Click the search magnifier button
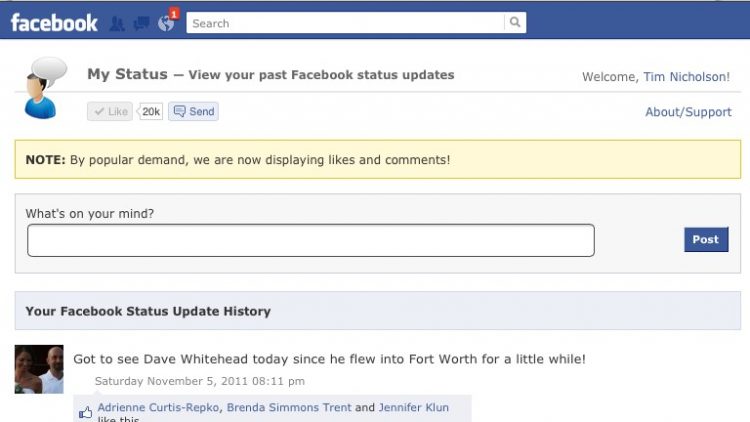The image size is (750, 422). (515, 22)
